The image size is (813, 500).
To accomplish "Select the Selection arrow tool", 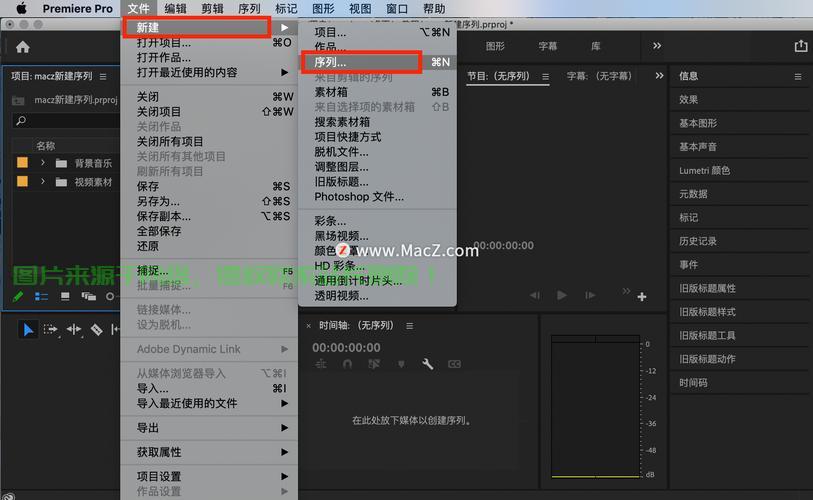I will tap(28, 329).
